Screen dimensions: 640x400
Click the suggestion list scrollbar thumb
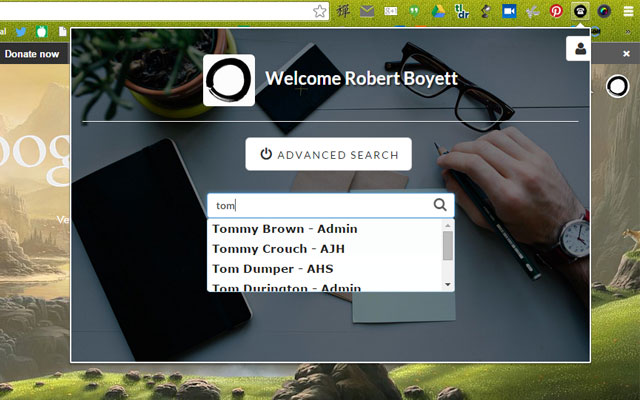(x=448, y=245)
